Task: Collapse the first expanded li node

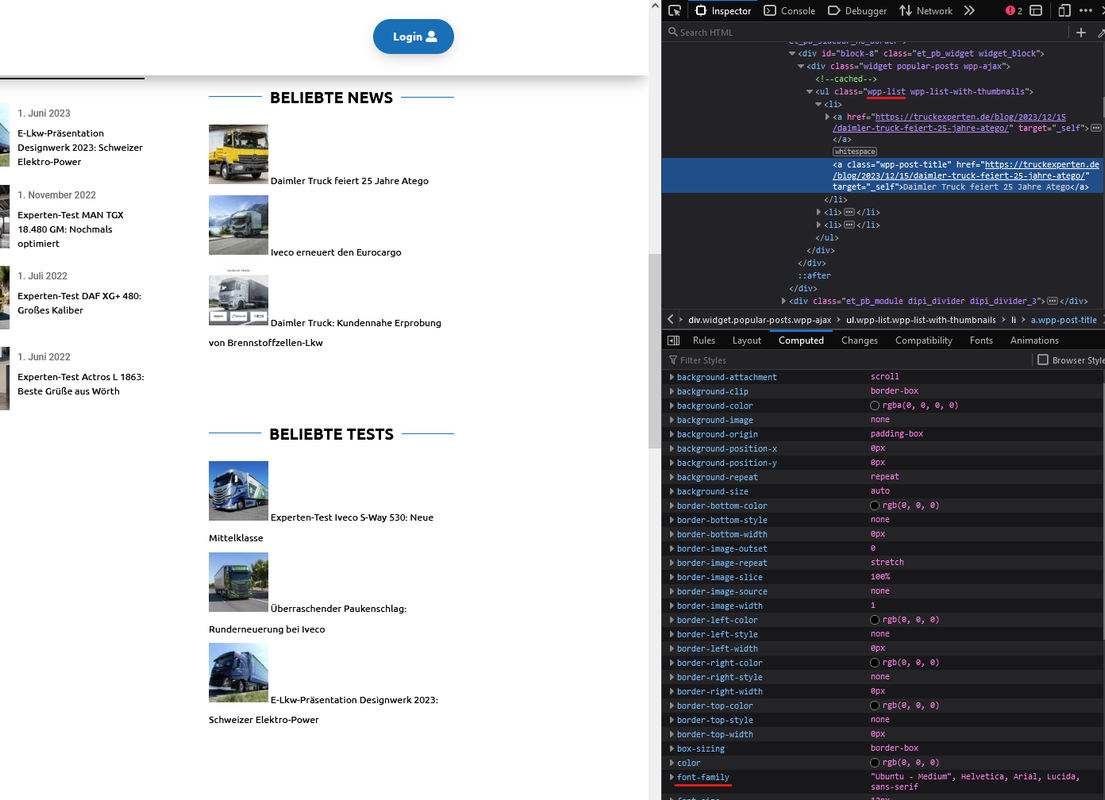Action: point(818,104)
